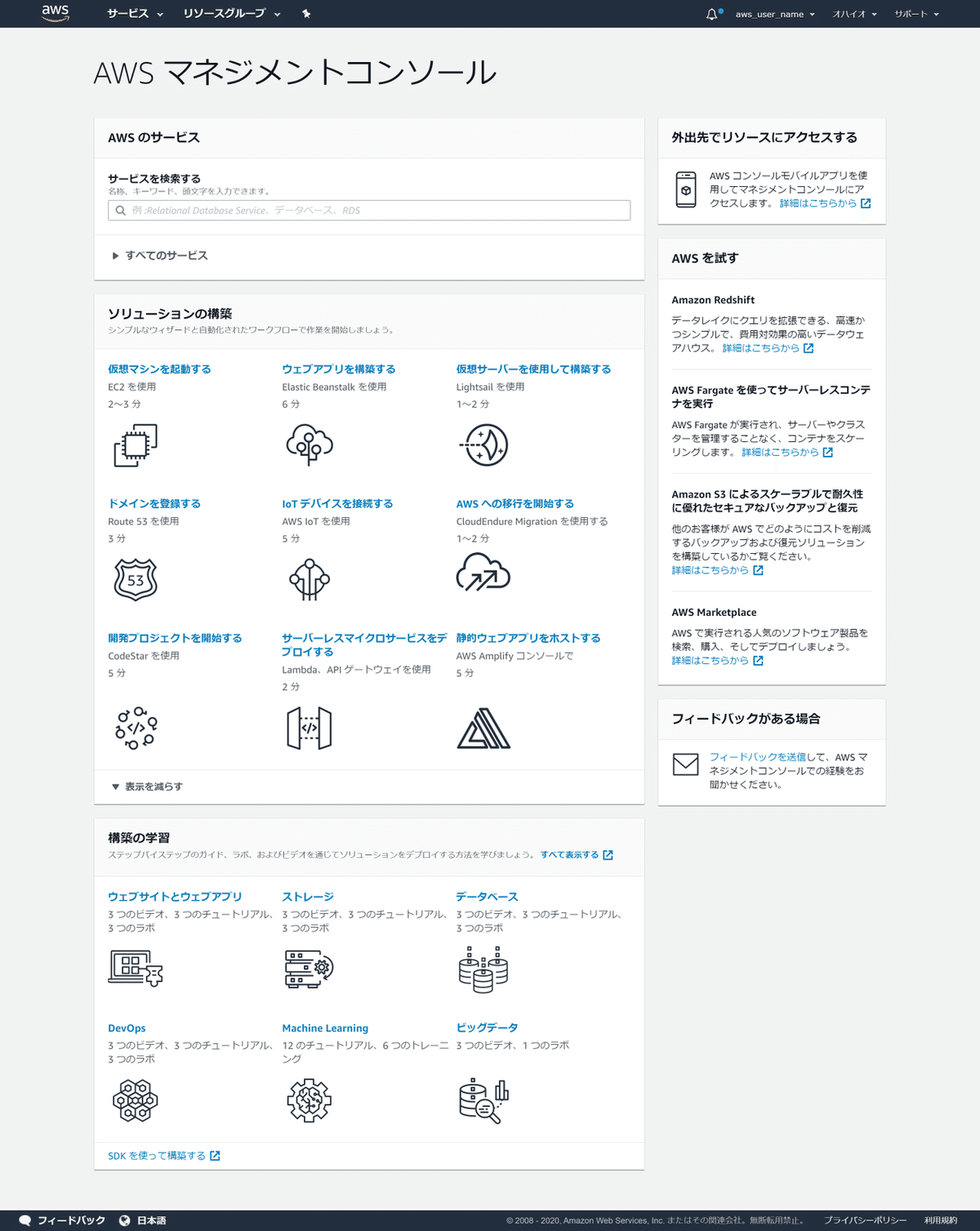Expand すべてのサービス section
The width and height of the screenshot is (980, 1231).
tap(160, 256)
